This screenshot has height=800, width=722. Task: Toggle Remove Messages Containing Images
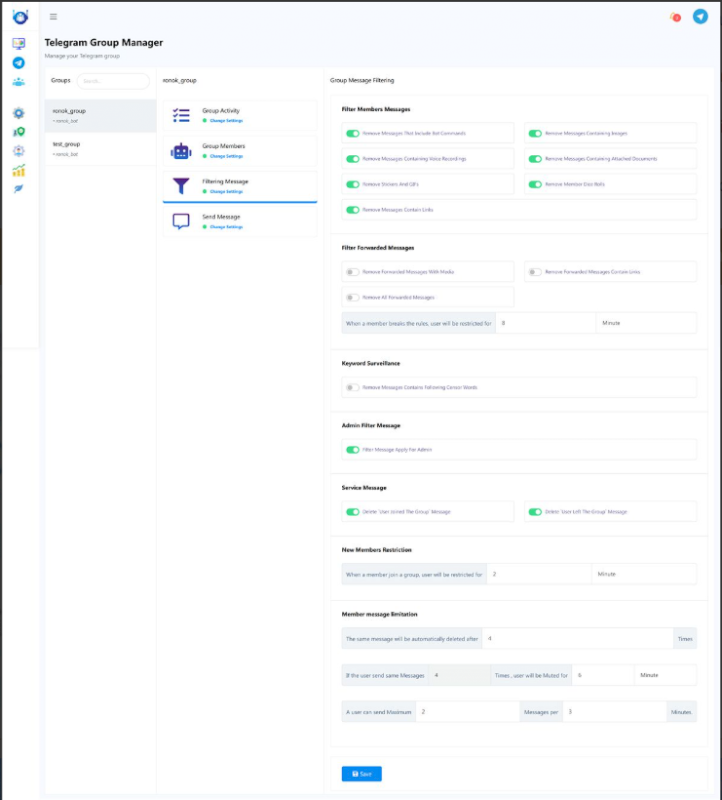[535, 134]
